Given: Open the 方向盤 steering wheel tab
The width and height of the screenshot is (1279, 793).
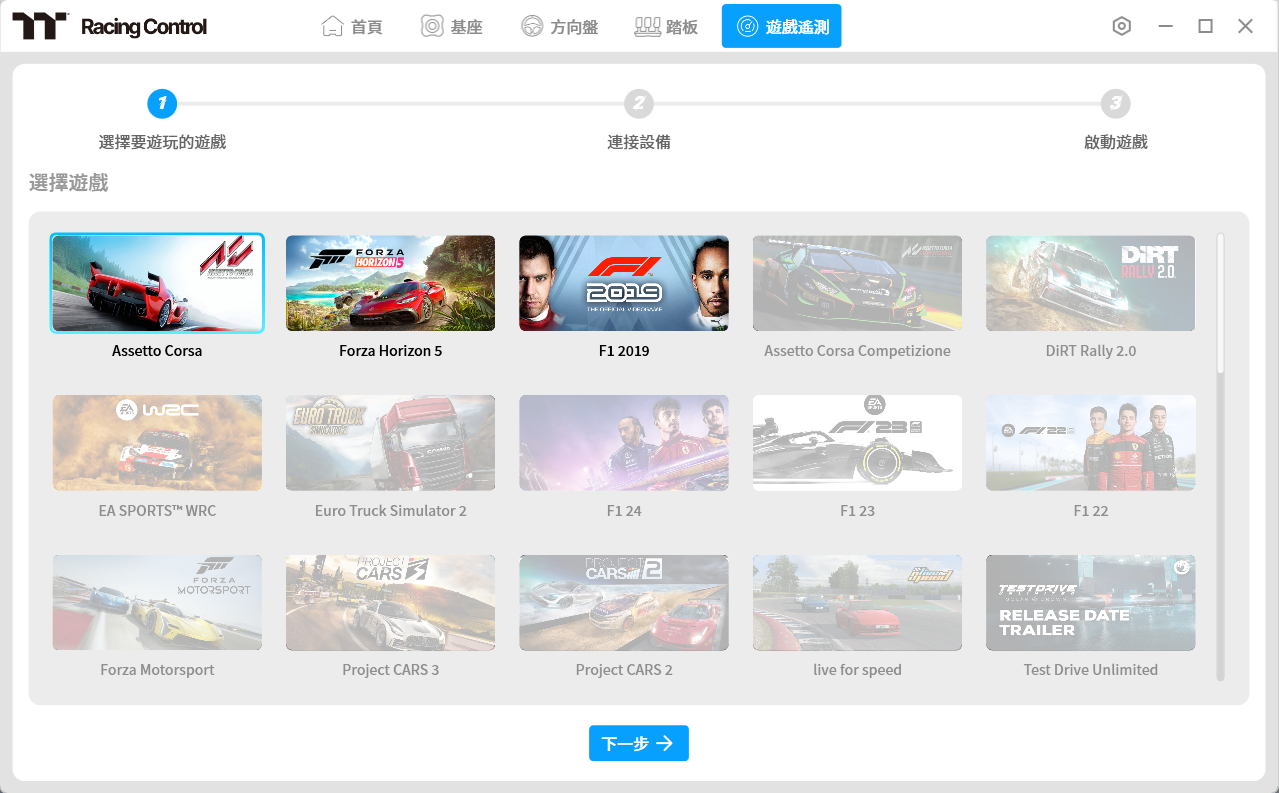Looking at the screenshot, I should pyautogui.click(x=560, y=26).
